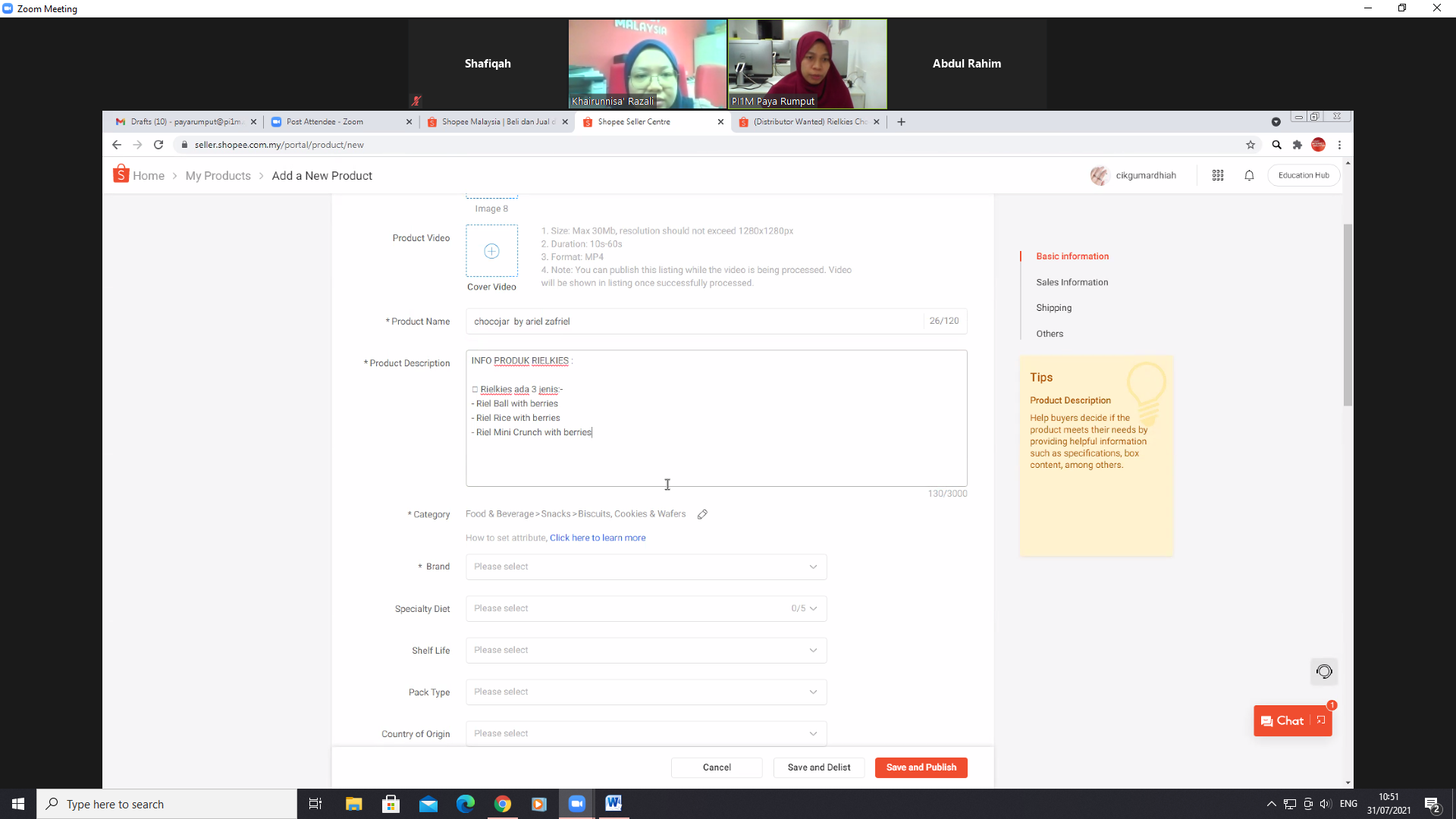Go to Home breadcrumb
Image resolution: width=1456 pixels, height=819 pixels.
pyautogui.click(x=149, y=175)
